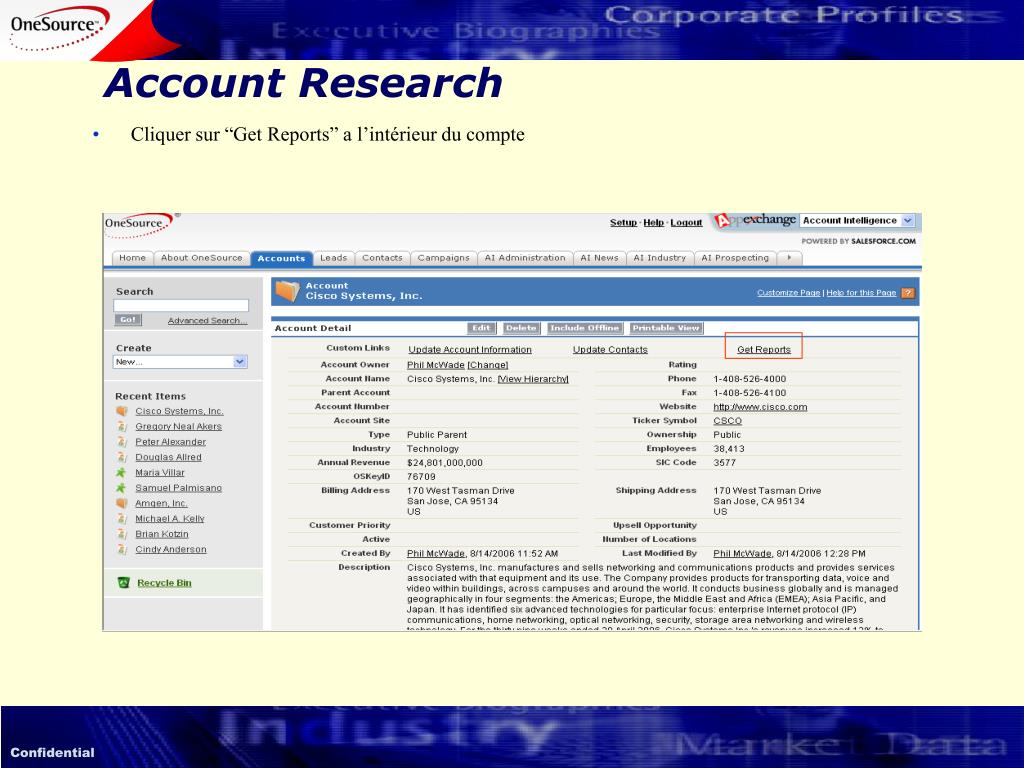This screenshot has height=768, width=1024.
Task: Click the Account folder icon beside Cisco Systems, Inc.
Action: click(287, 291)
